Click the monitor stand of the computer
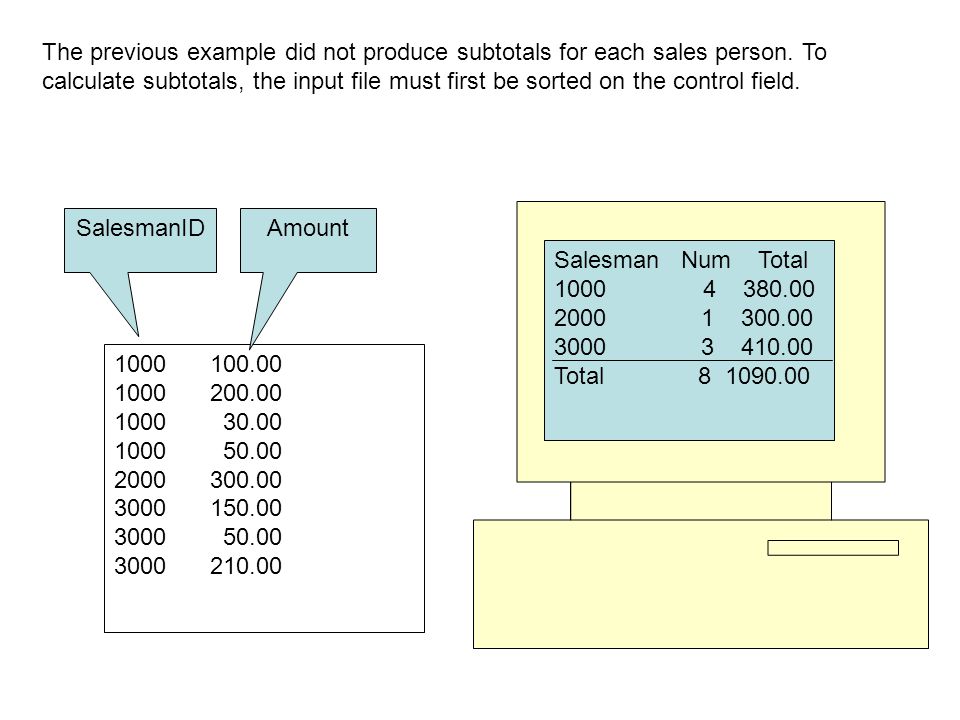Screen dimensions: 960x720 point(700,501)
